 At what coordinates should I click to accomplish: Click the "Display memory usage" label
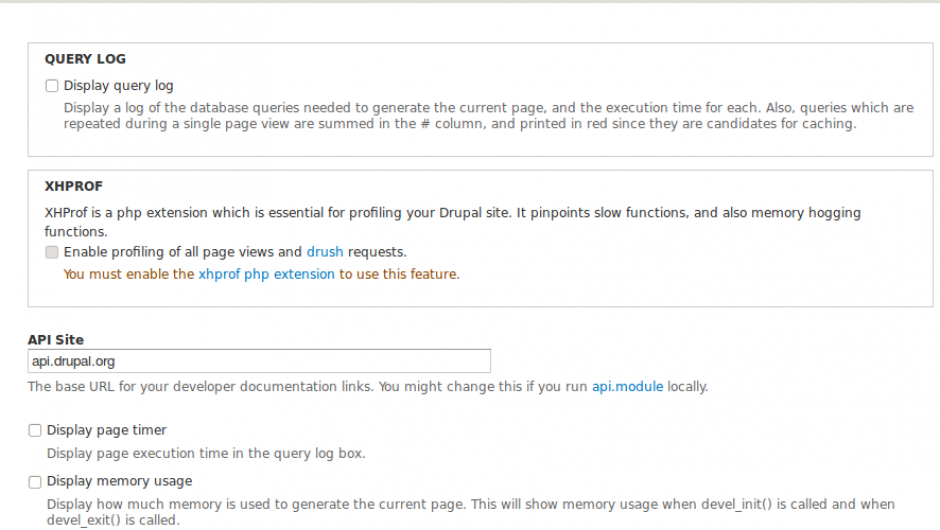[x=119, y=481]
